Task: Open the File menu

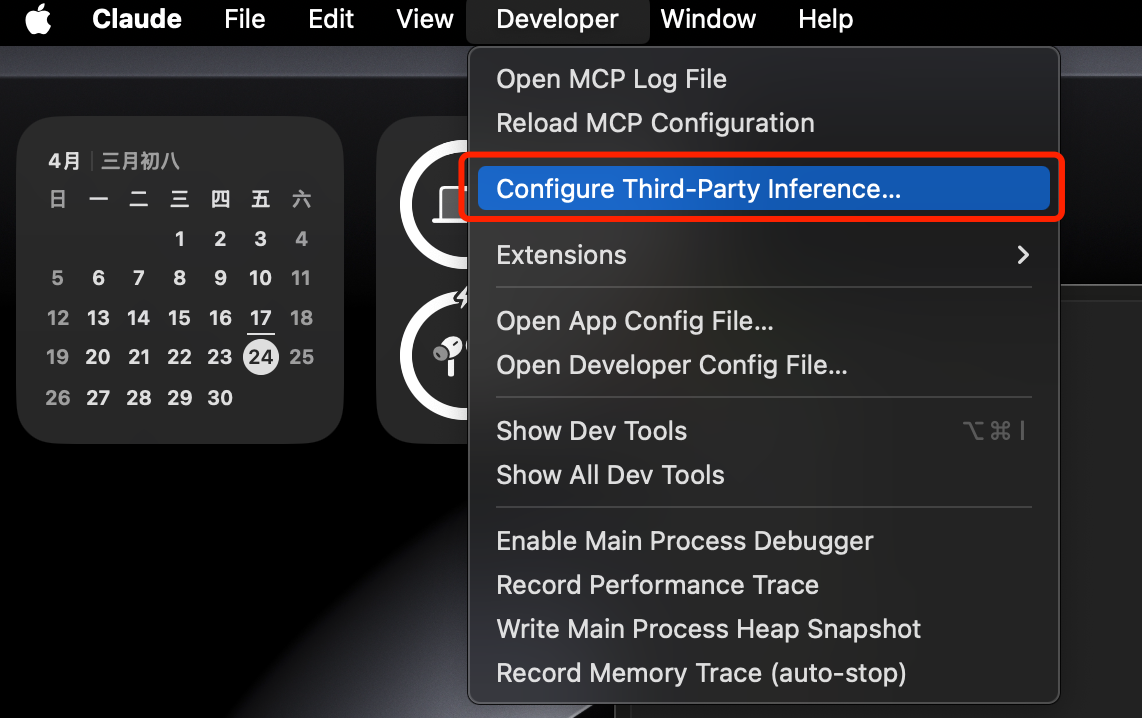Action: click(x=245, y=19)
